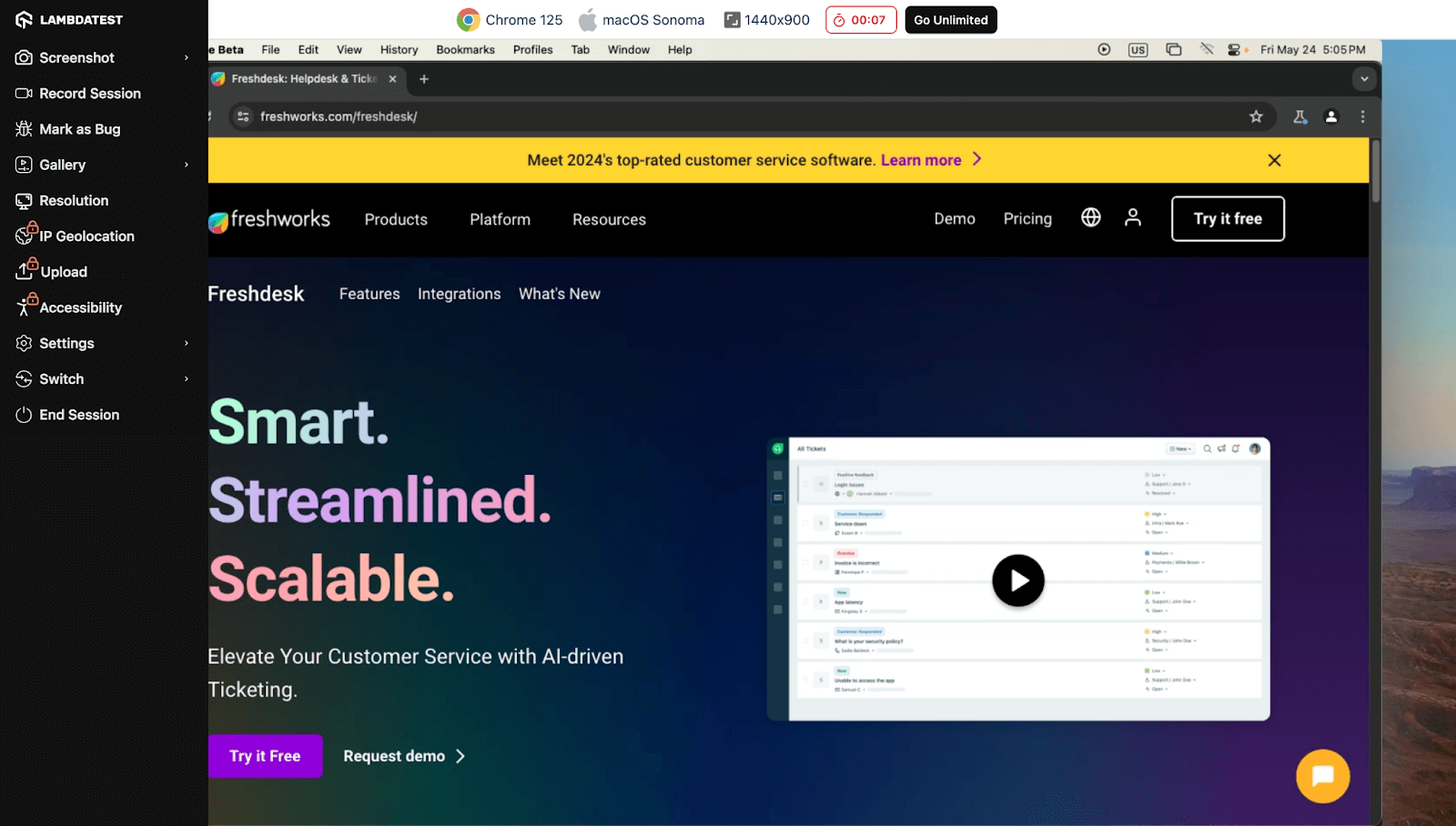View site information icon in address bar

pyautogui.click(x=243, y=116)
